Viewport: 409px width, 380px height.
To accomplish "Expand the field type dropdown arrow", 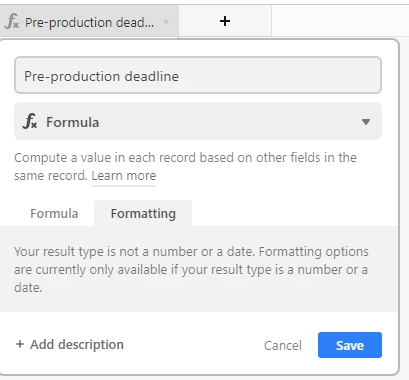I will (366, 122).
